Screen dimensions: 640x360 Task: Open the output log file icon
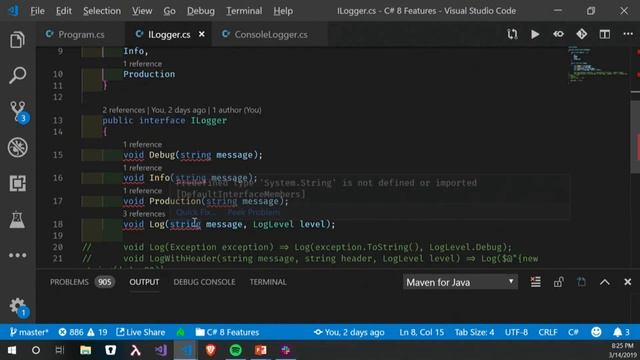pyautogui.click(x=581, y=282)
